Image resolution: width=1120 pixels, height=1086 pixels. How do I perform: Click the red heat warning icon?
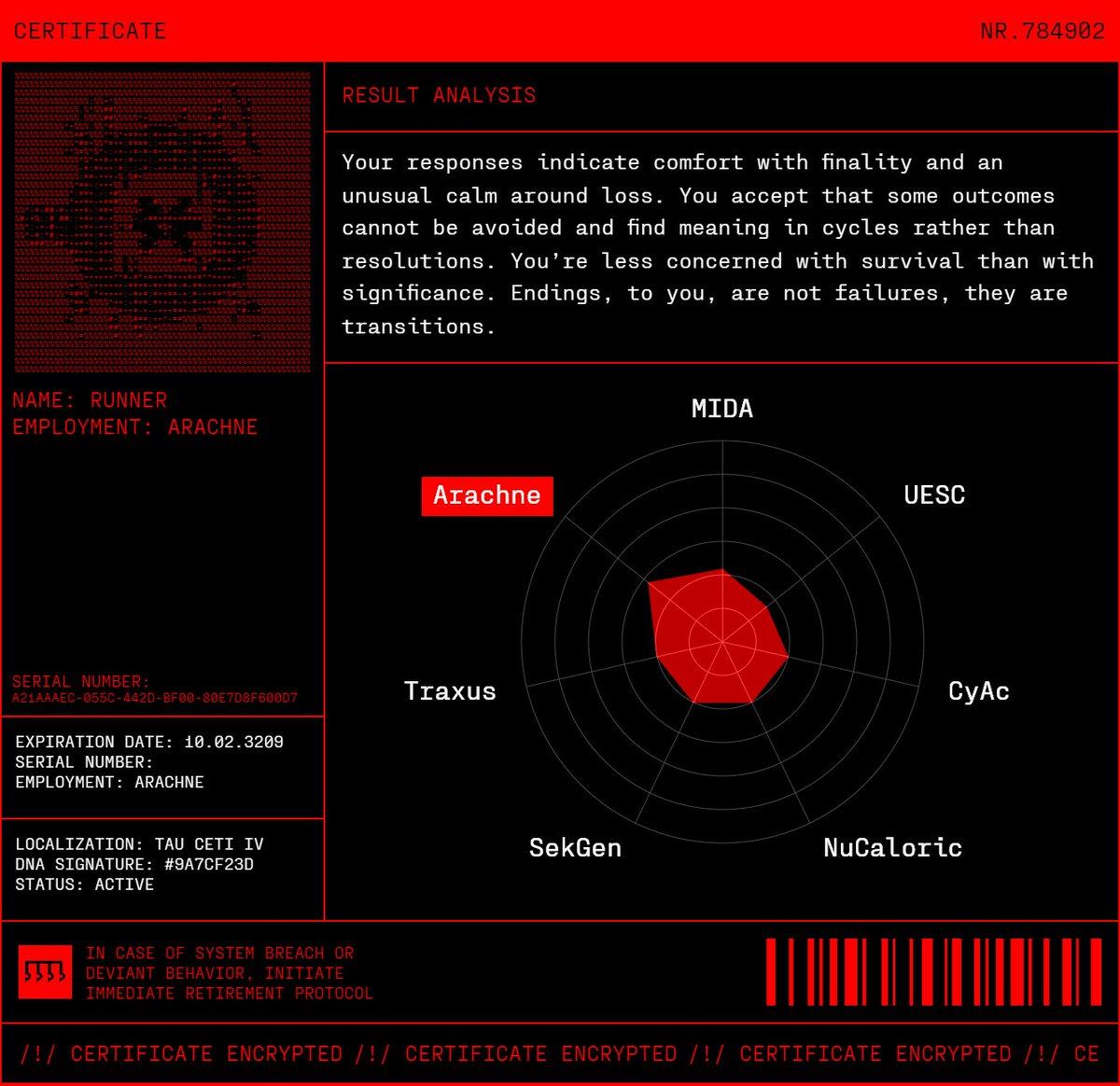pos(45,971)
